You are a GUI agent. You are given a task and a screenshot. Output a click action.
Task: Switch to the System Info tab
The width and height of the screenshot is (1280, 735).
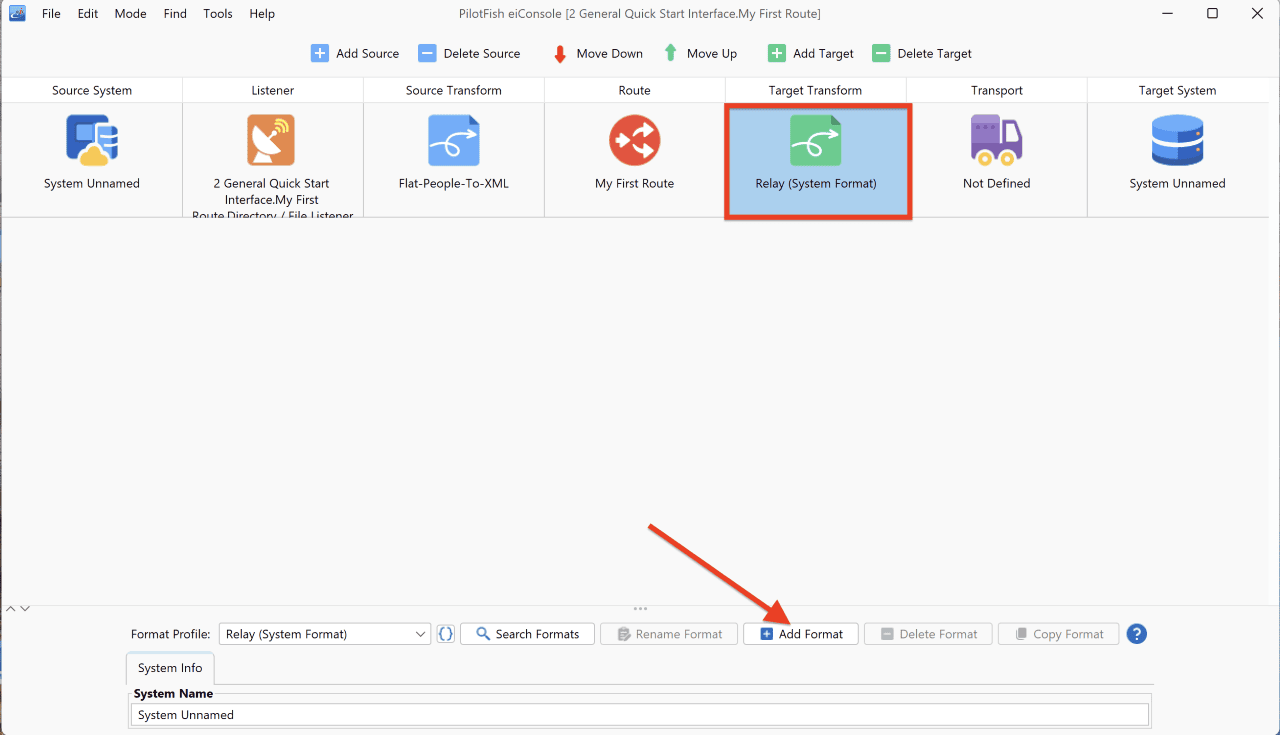[x=170, y=668]
